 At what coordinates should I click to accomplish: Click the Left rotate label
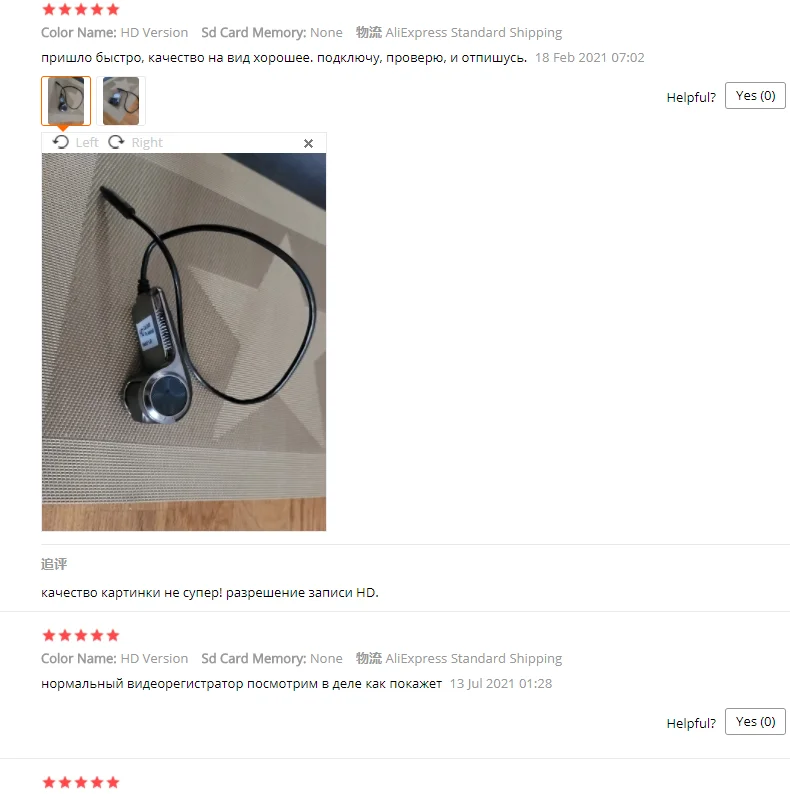coord(87,143)
